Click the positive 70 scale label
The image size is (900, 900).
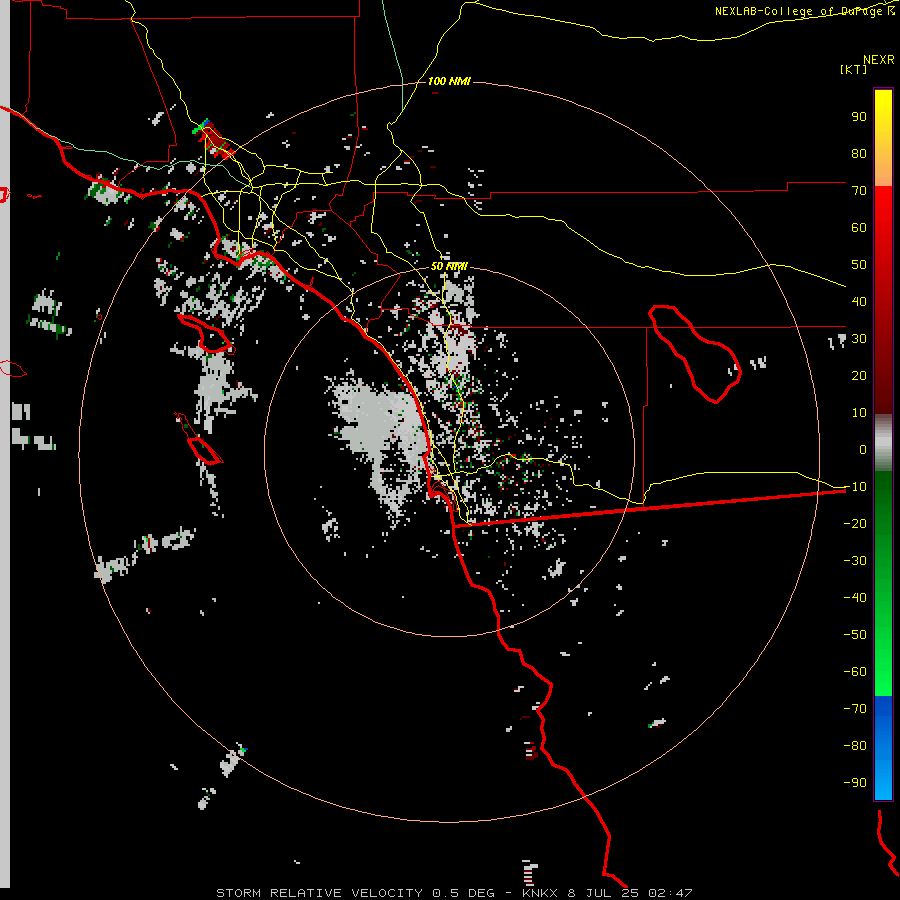(x=859, y=191)
